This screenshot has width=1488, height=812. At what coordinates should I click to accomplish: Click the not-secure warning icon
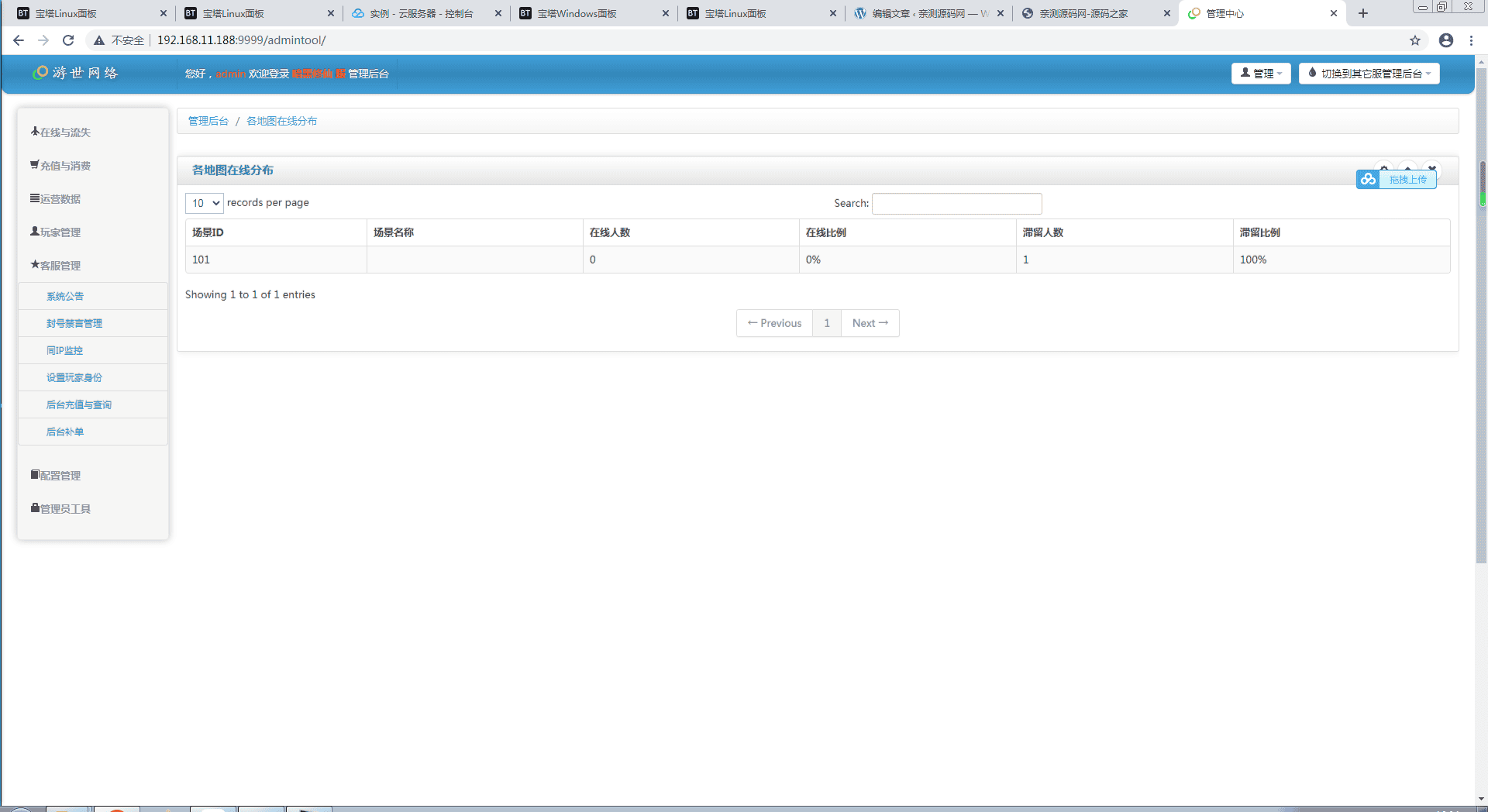click(x=99, y=40)
